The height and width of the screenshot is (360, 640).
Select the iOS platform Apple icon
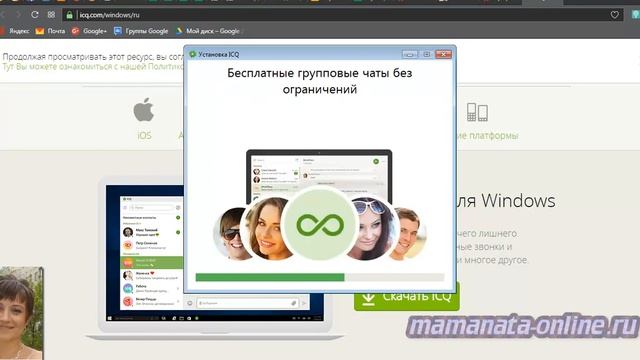[x=144, y=109]
